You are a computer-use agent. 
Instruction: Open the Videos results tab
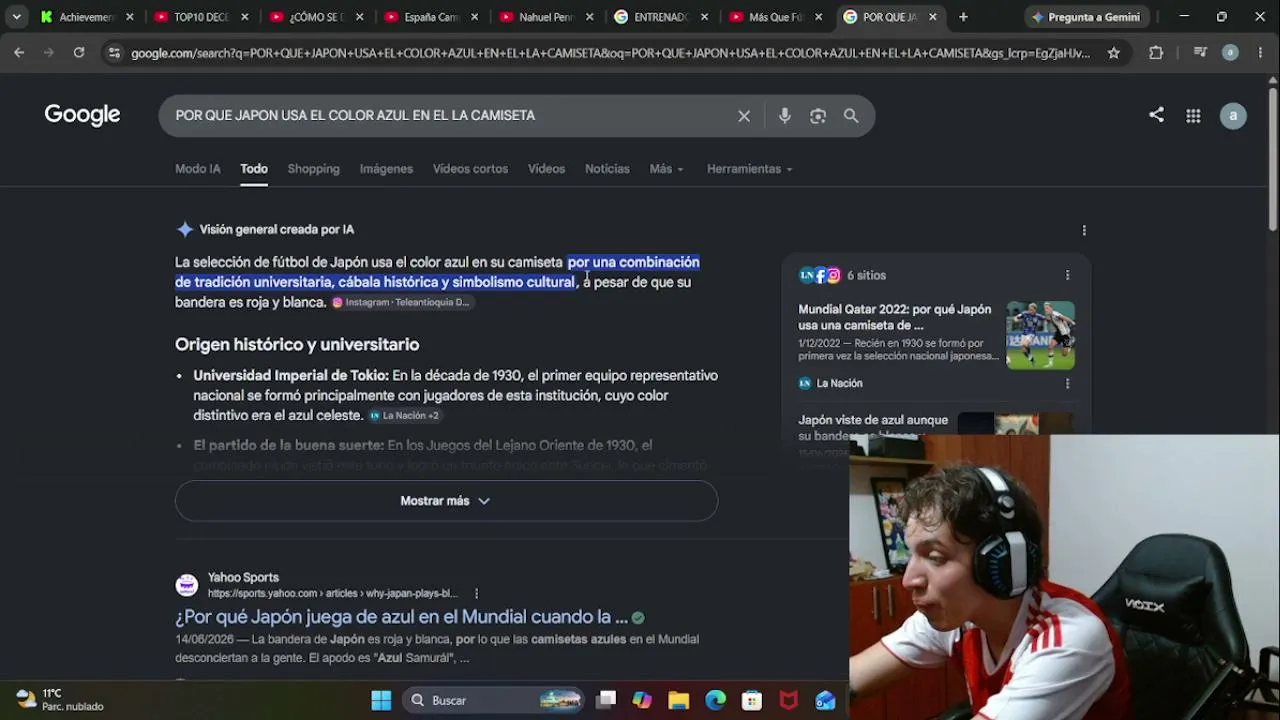[x=546, y=169]
